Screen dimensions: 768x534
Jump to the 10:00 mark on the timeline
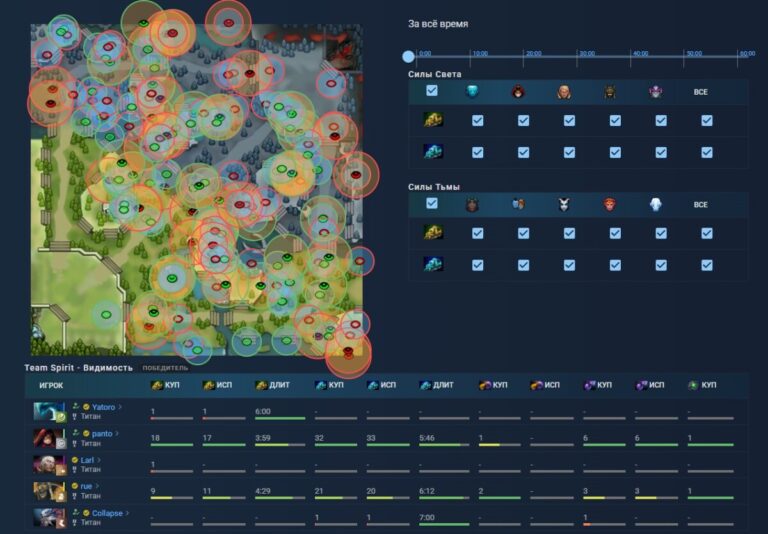pos(470,57)
